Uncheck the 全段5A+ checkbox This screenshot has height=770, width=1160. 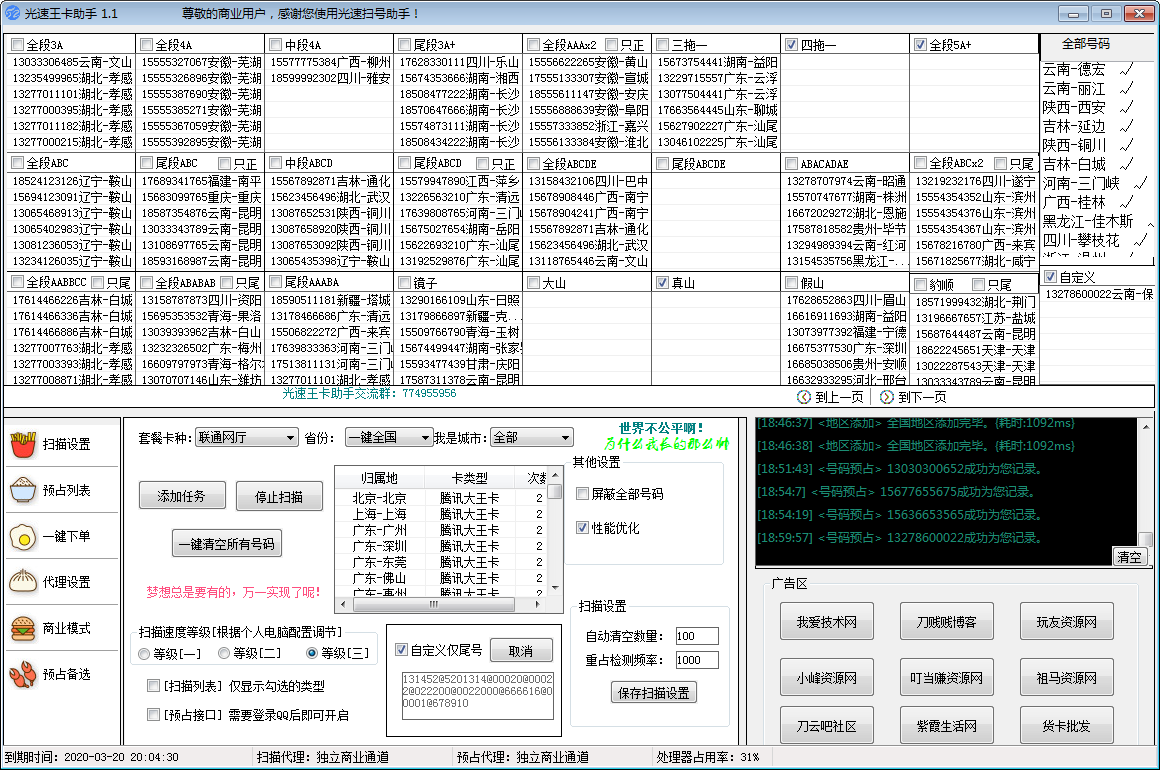point(920,45)
